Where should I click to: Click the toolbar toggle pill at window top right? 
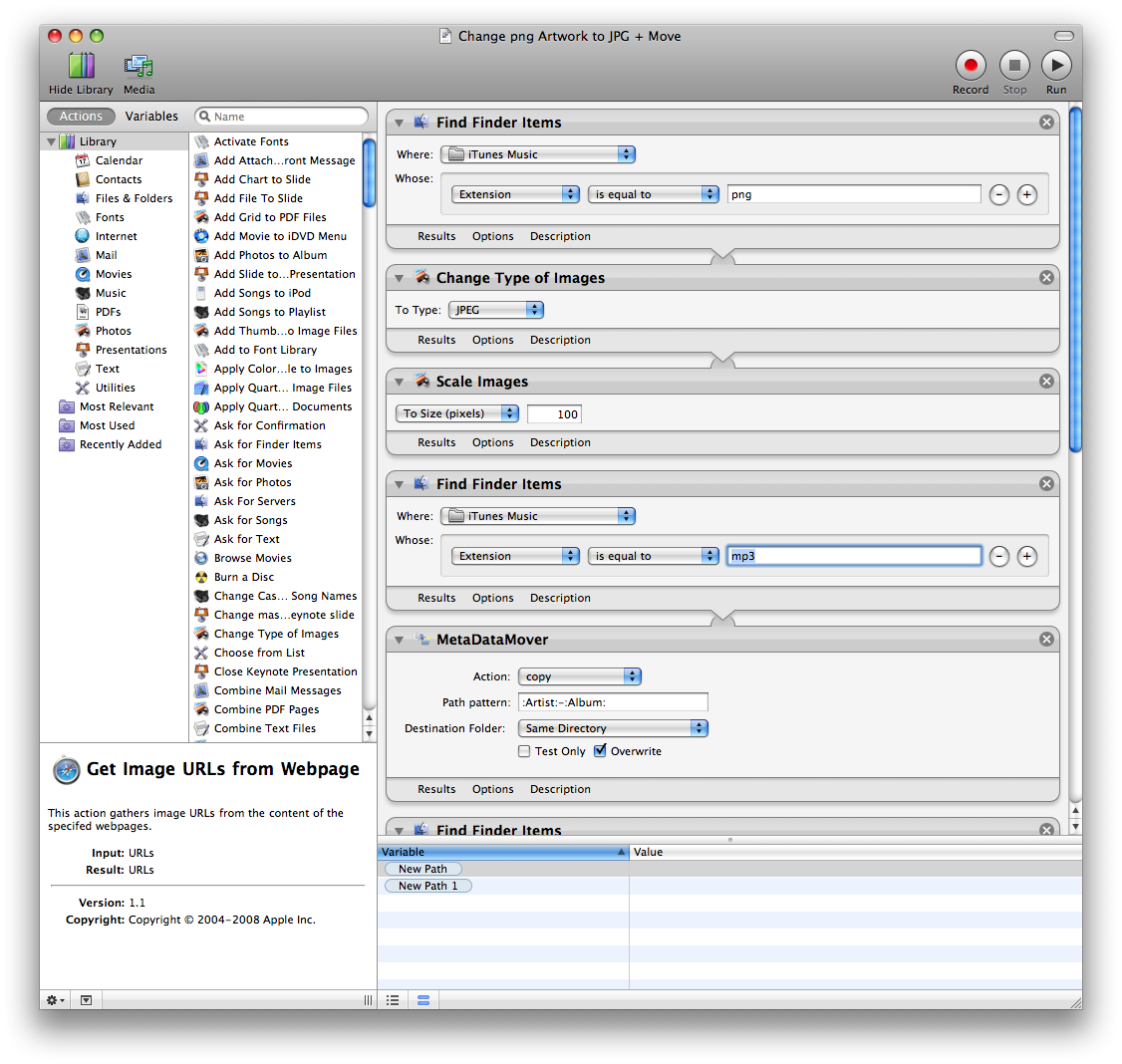[1064, 36]
